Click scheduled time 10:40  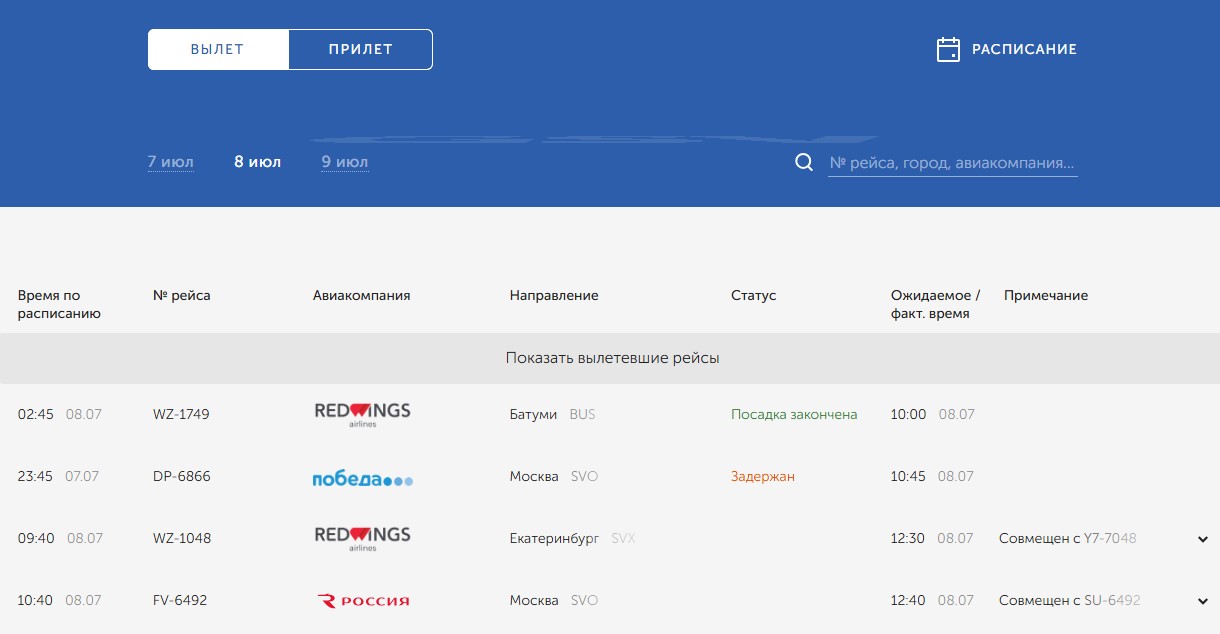(x=36, y=600)
